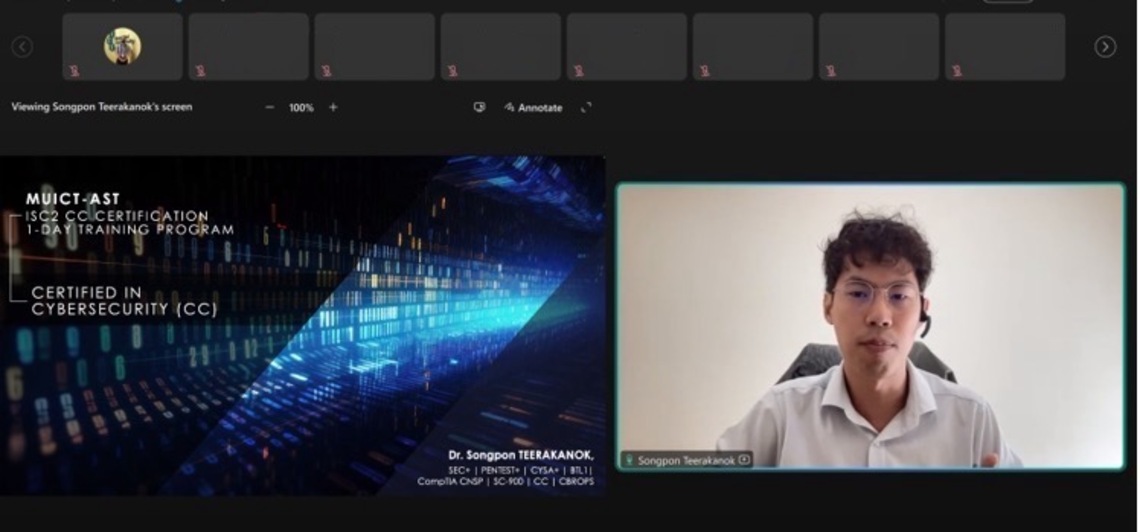The width and height of the screenshot is (1140, 532).
Task: Select the last participant tile on the right
Action: point(1005,46)
